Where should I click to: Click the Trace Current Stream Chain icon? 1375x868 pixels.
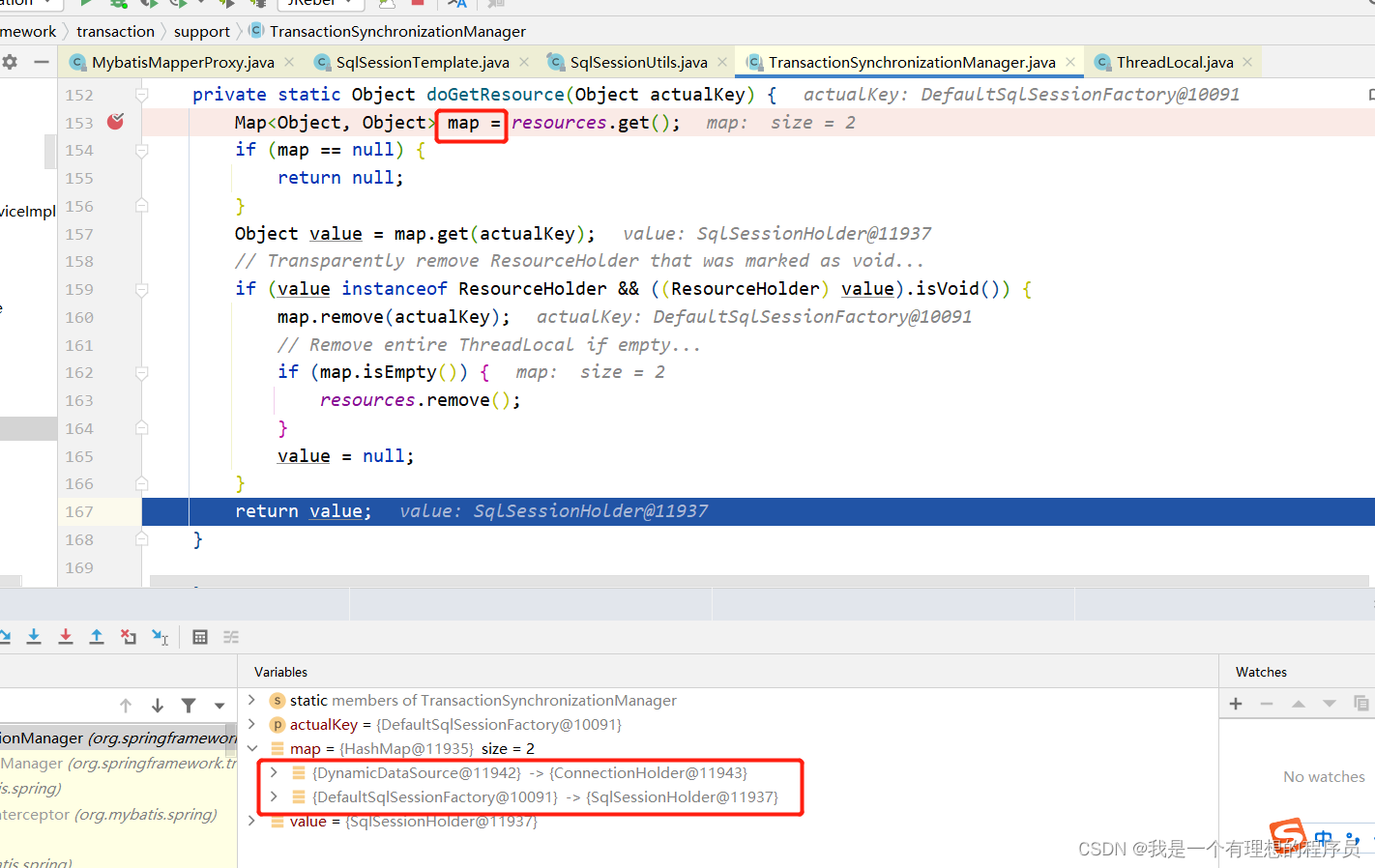coord(231,636)
